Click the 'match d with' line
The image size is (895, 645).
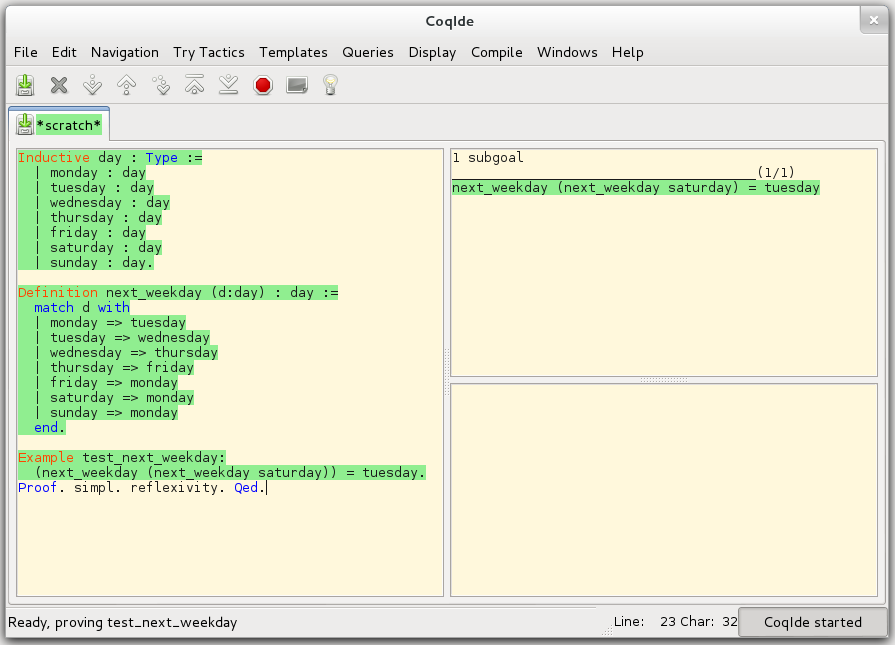(x=82, y=308)
